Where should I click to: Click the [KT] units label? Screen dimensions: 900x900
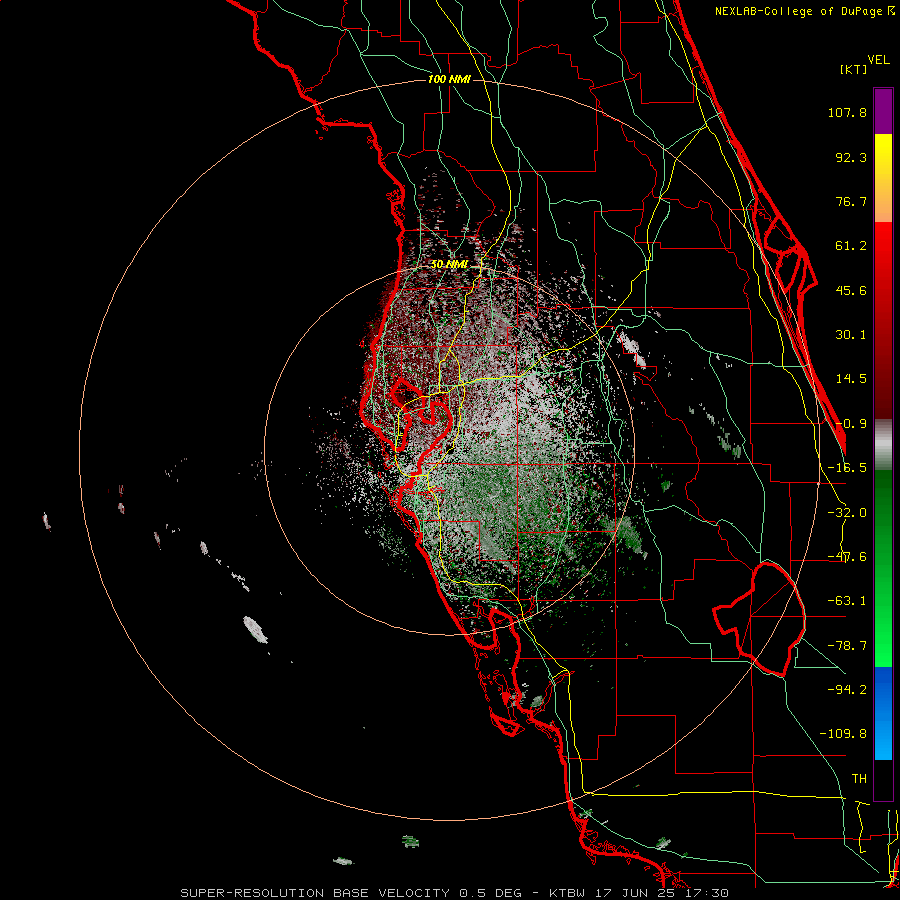click(853, 69)
